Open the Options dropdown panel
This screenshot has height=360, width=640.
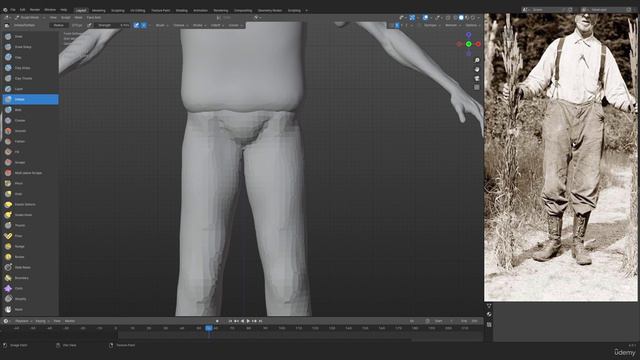(472, 25)
